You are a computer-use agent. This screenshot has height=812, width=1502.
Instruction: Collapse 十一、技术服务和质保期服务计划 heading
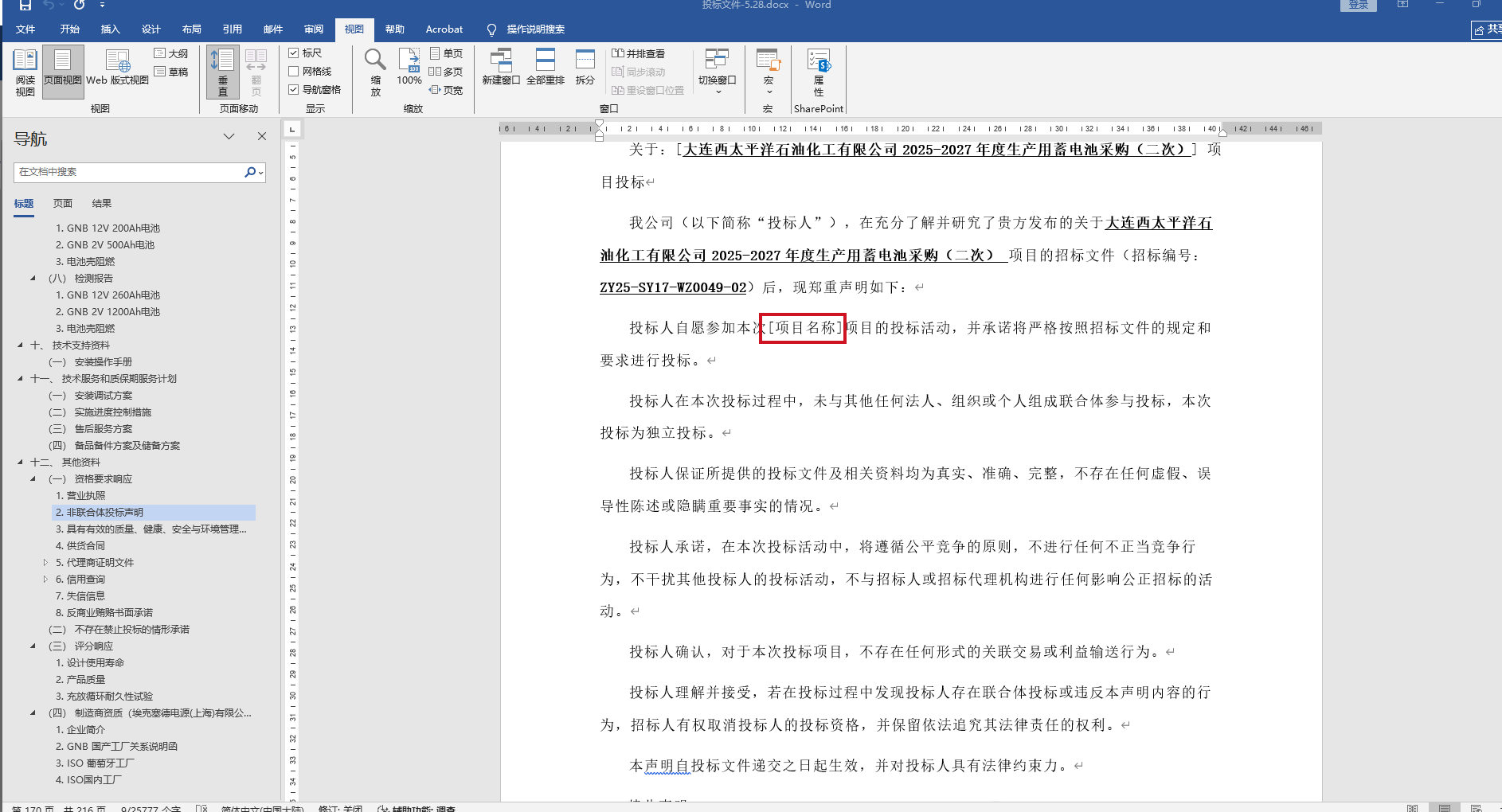click(20, 379)
